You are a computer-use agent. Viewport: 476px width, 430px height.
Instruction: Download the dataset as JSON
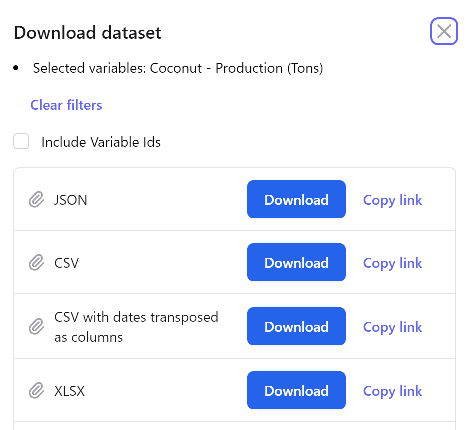pyautogui.click(x=296, y=199)
